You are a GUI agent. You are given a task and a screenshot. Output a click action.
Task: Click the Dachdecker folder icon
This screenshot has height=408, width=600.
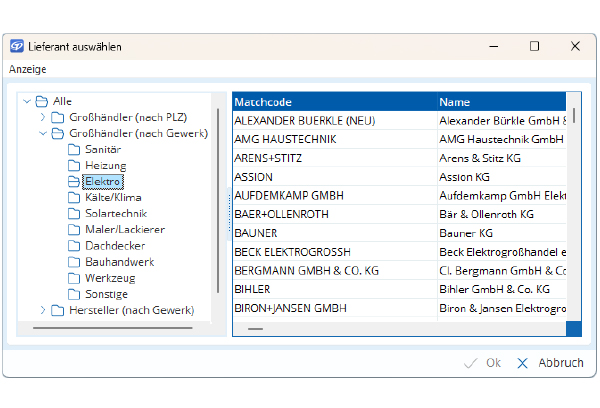[x=74, y=246]
